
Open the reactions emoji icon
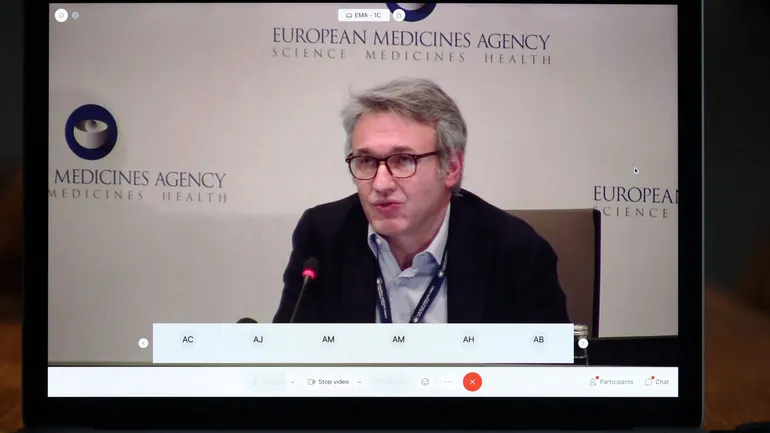click(x=425, y=382)
